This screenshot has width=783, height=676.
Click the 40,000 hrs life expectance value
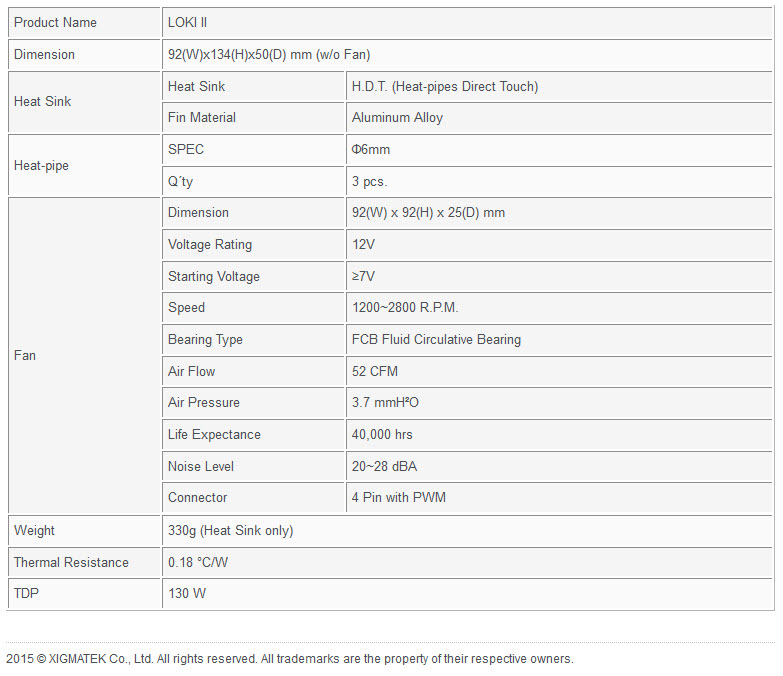382,434
